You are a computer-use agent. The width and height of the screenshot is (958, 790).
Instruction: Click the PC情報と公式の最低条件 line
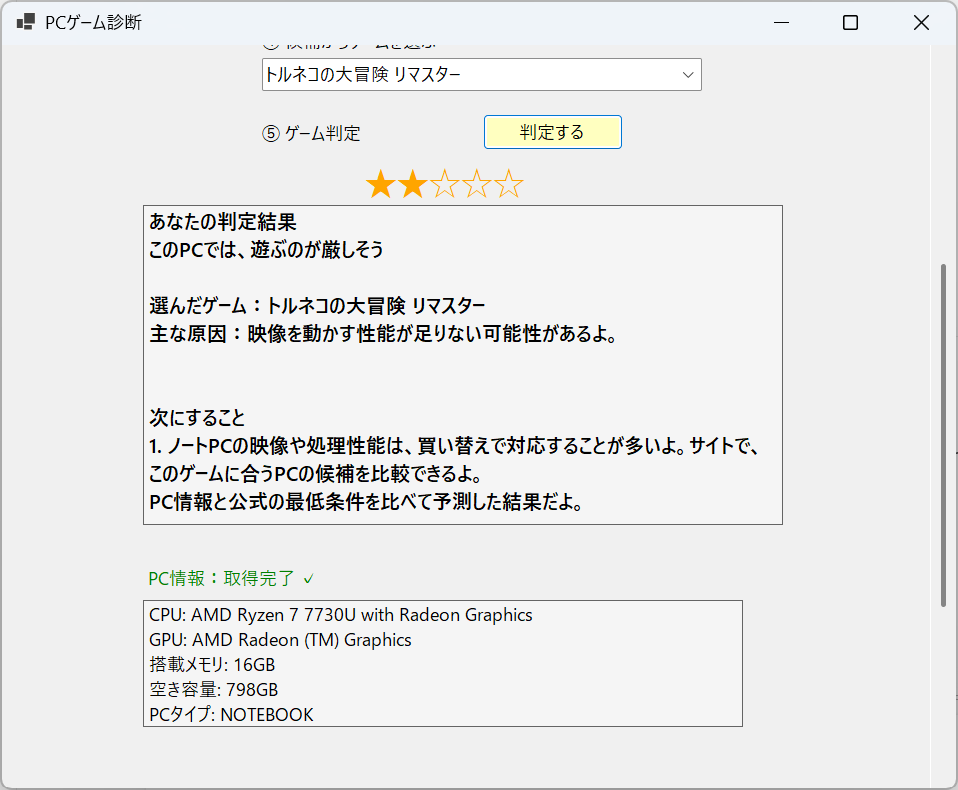(366, 502)
